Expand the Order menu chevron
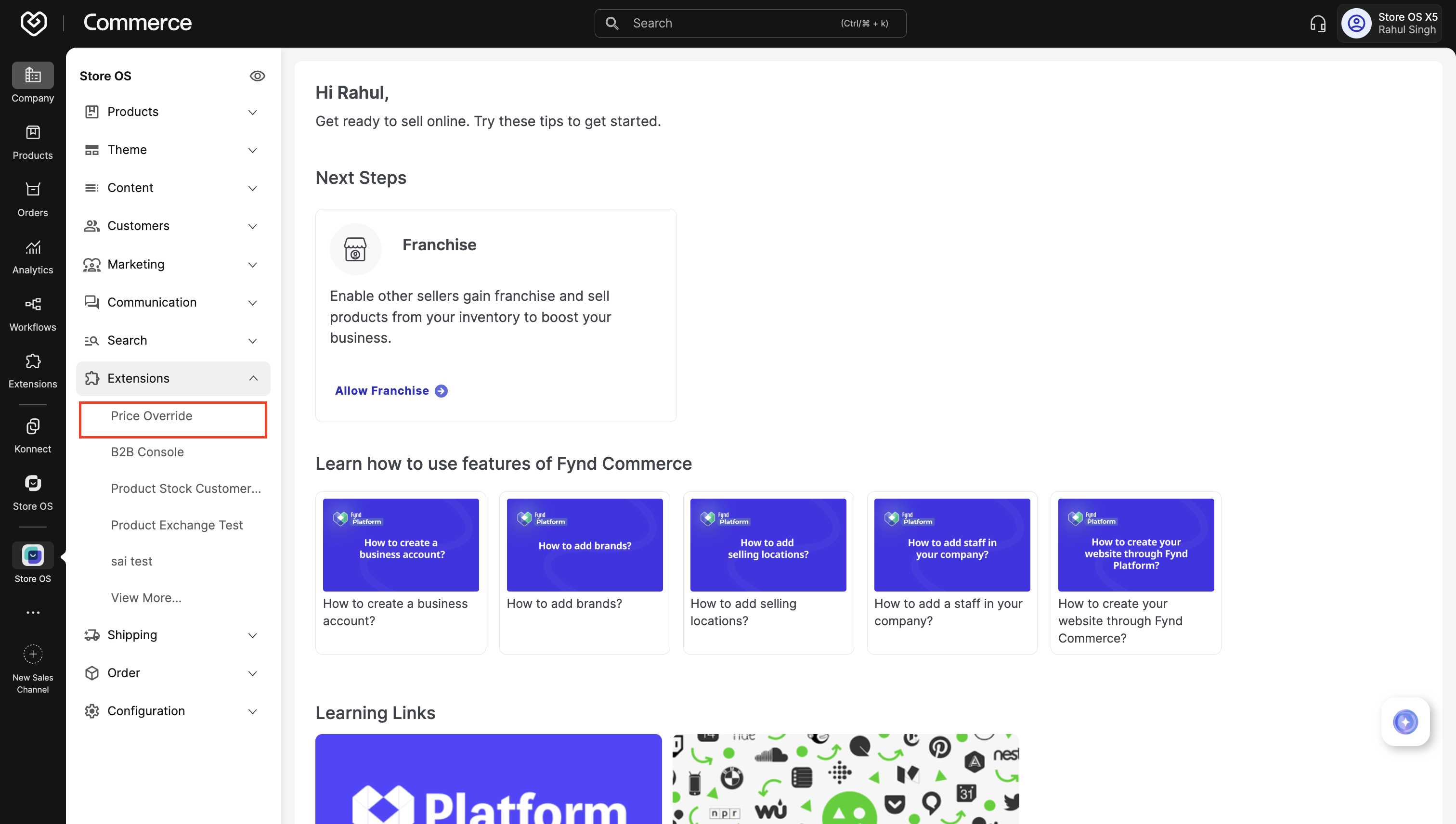 253,673
